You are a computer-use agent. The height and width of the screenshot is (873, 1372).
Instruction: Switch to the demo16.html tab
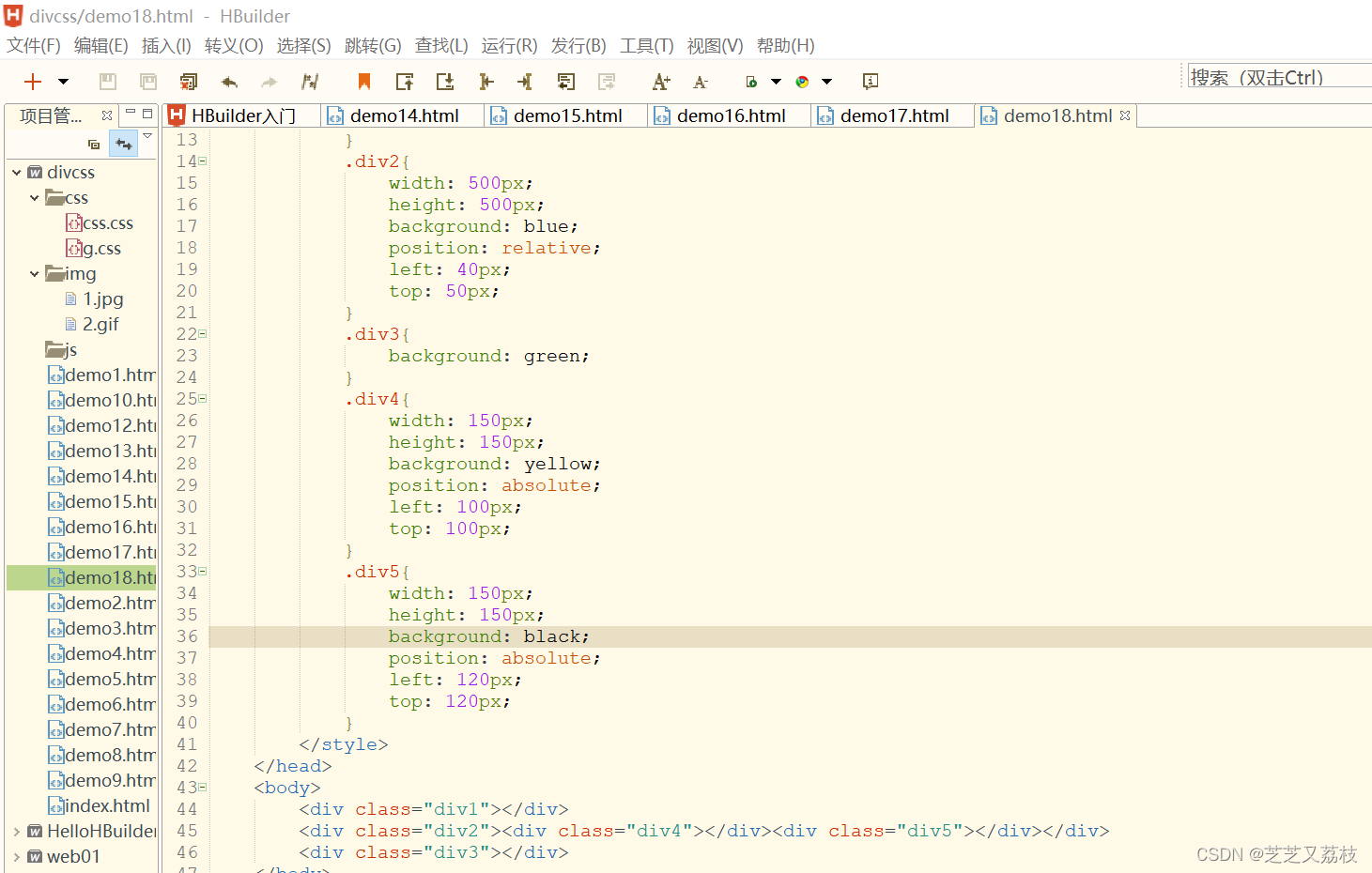731,115
